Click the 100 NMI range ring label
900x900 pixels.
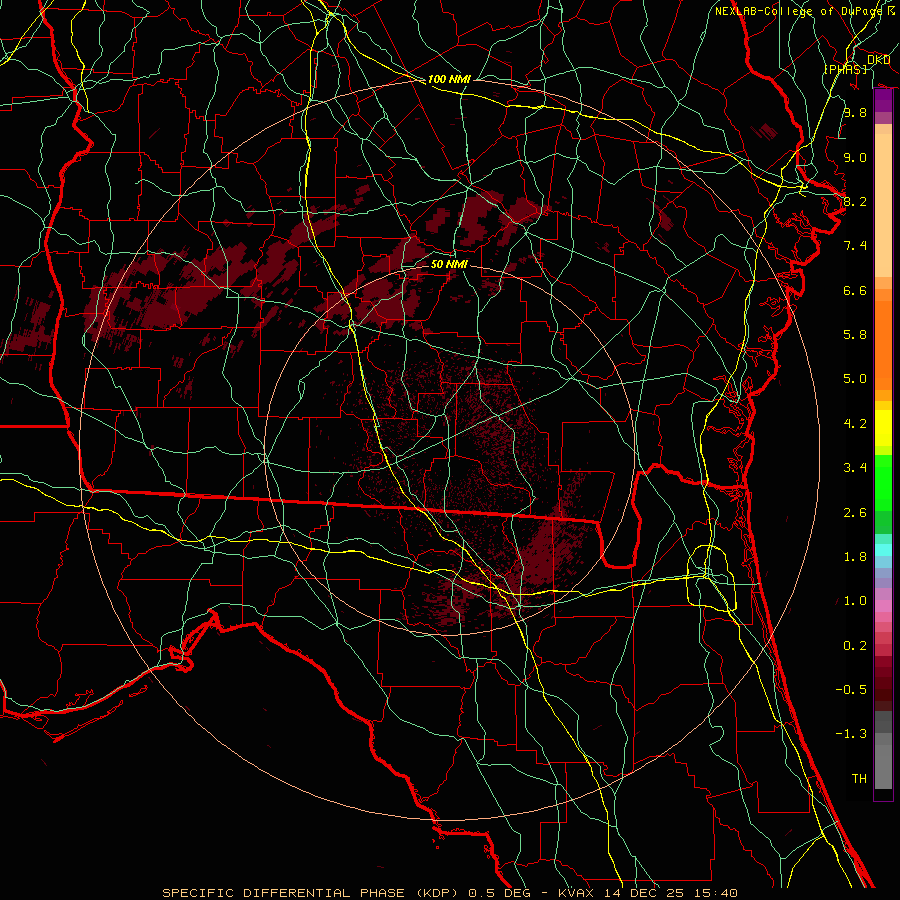click(449, 79)
